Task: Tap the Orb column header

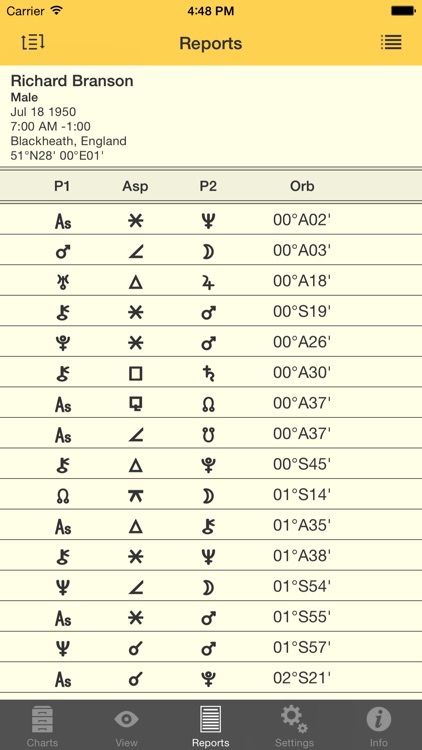Action: pos(302,186)
